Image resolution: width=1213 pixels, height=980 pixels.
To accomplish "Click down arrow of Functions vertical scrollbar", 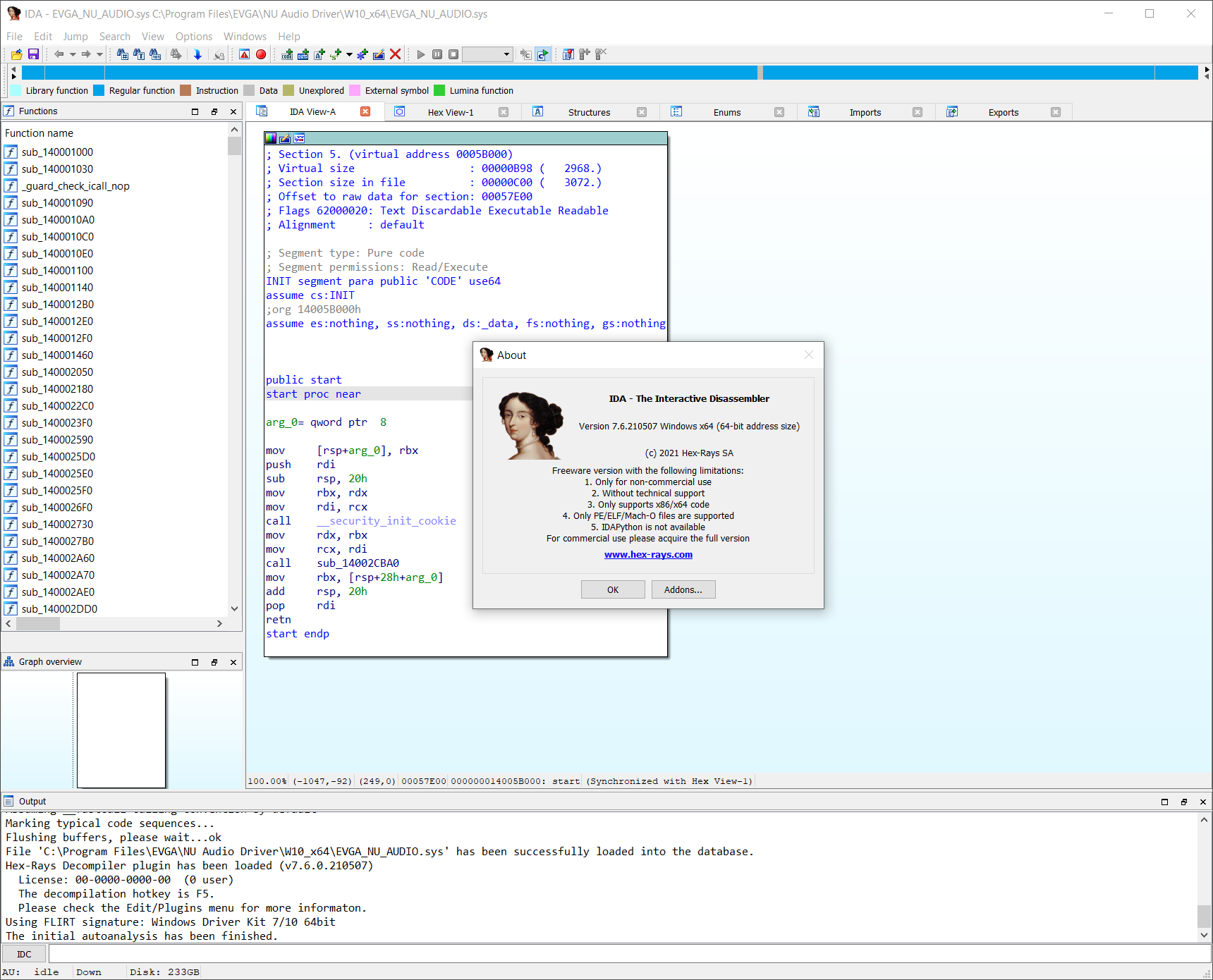I will (x=234, y=608).
